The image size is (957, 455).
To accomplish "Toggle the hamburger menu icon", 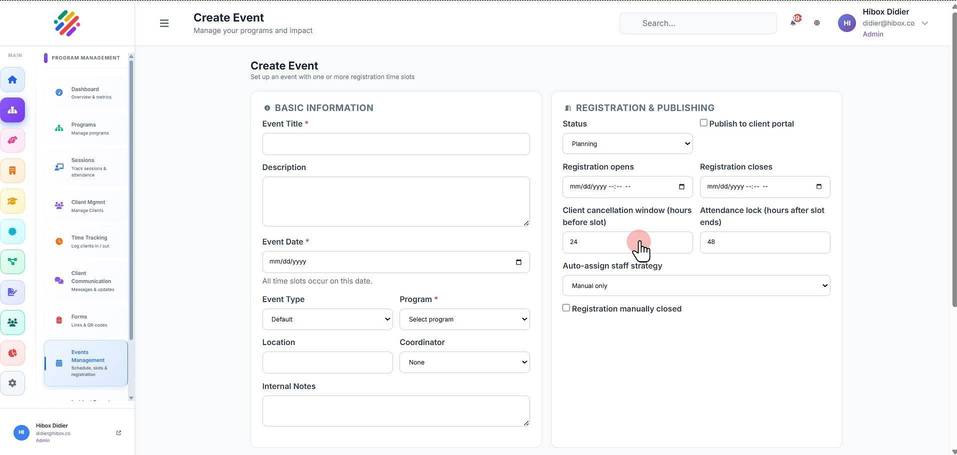I will click(x=164, y=23).
